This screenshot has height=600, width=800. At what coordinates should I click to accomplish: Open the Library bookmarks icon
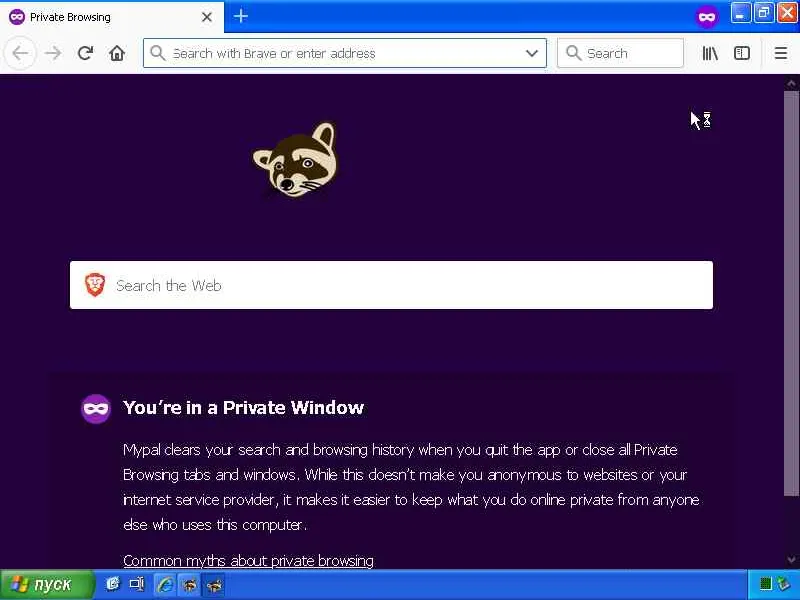click(710, 53)
